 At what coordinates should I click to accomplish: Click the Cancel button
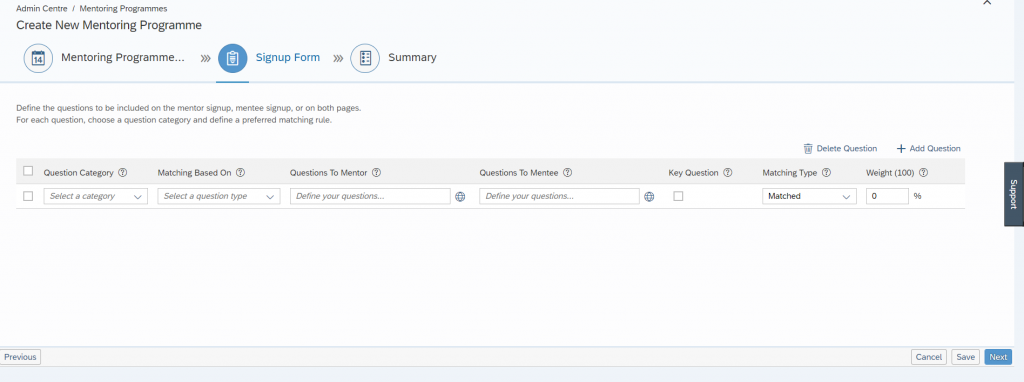click(x=929, y=357)
